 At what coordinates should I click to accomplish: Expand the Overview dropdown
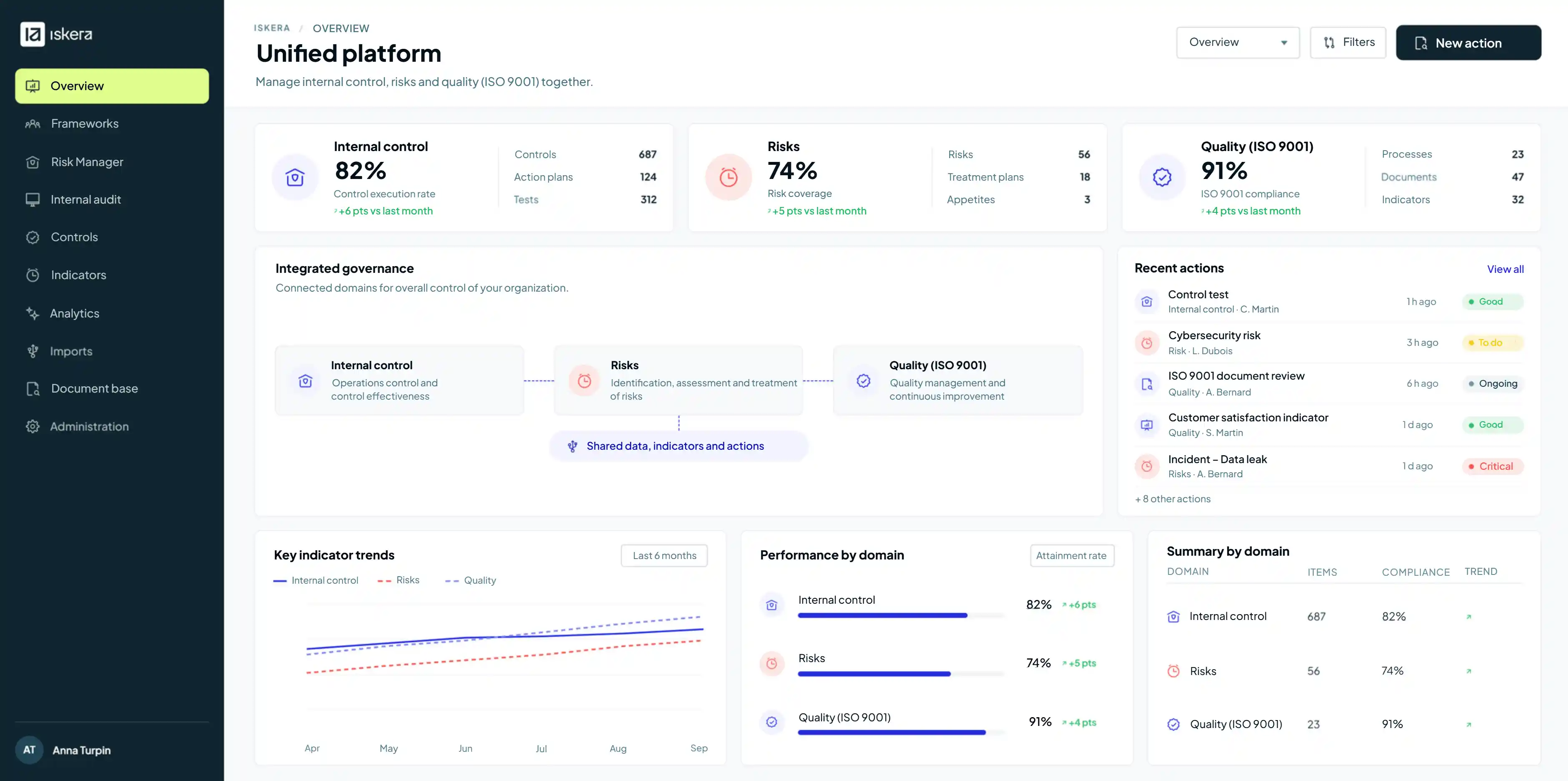click(x=1237, y=43)
